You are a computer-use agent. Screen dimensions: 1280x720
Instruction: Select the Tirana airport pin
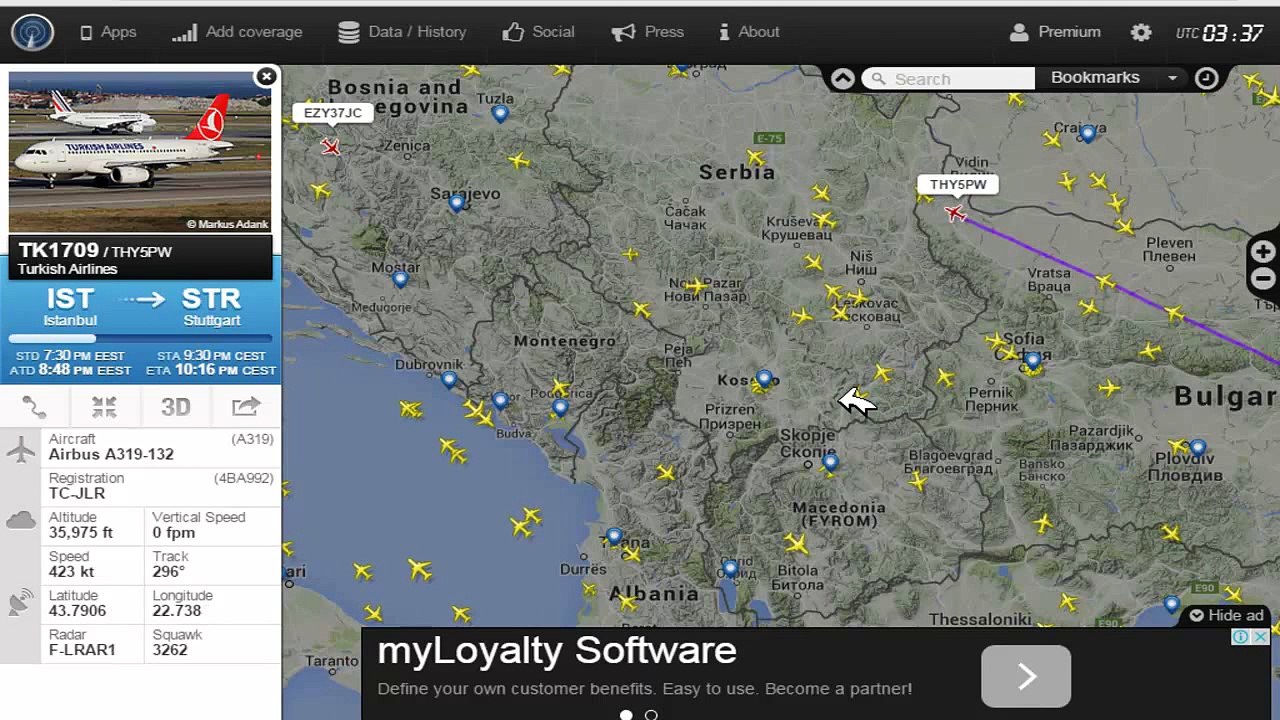click(x=614, y=538)
